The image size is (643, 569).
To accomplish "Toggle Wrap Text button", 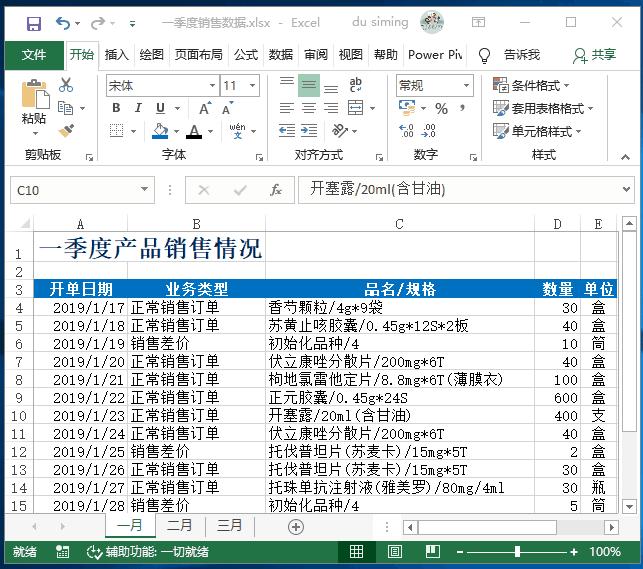I will (x=355, y=85).
